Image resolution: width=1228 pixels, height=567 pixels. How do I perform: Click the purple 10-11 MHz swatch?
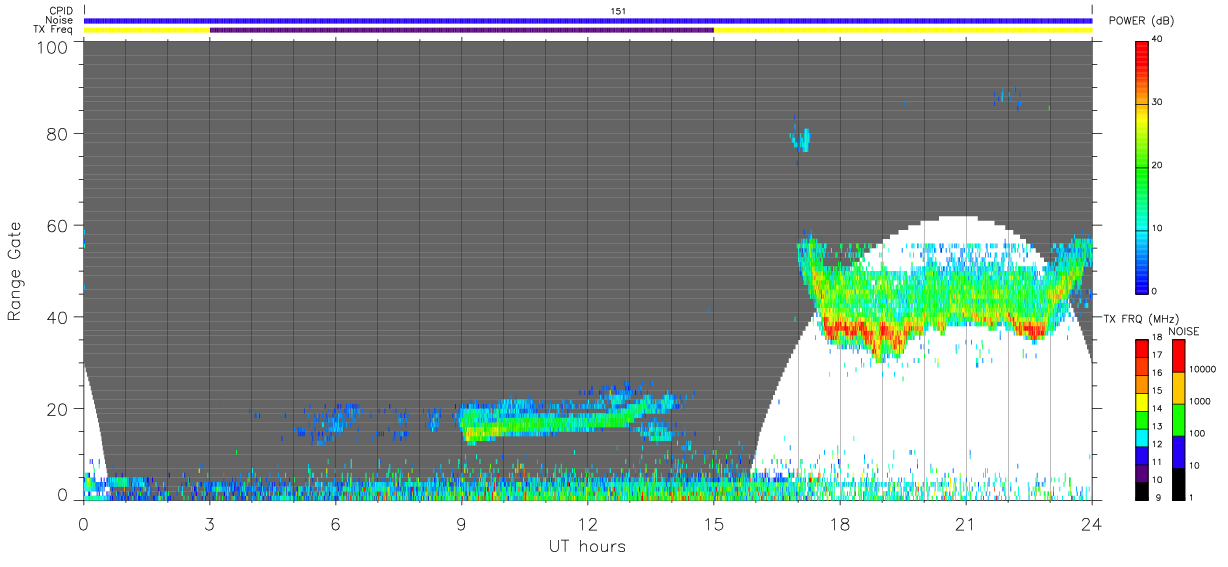[x=1142, y=473]
